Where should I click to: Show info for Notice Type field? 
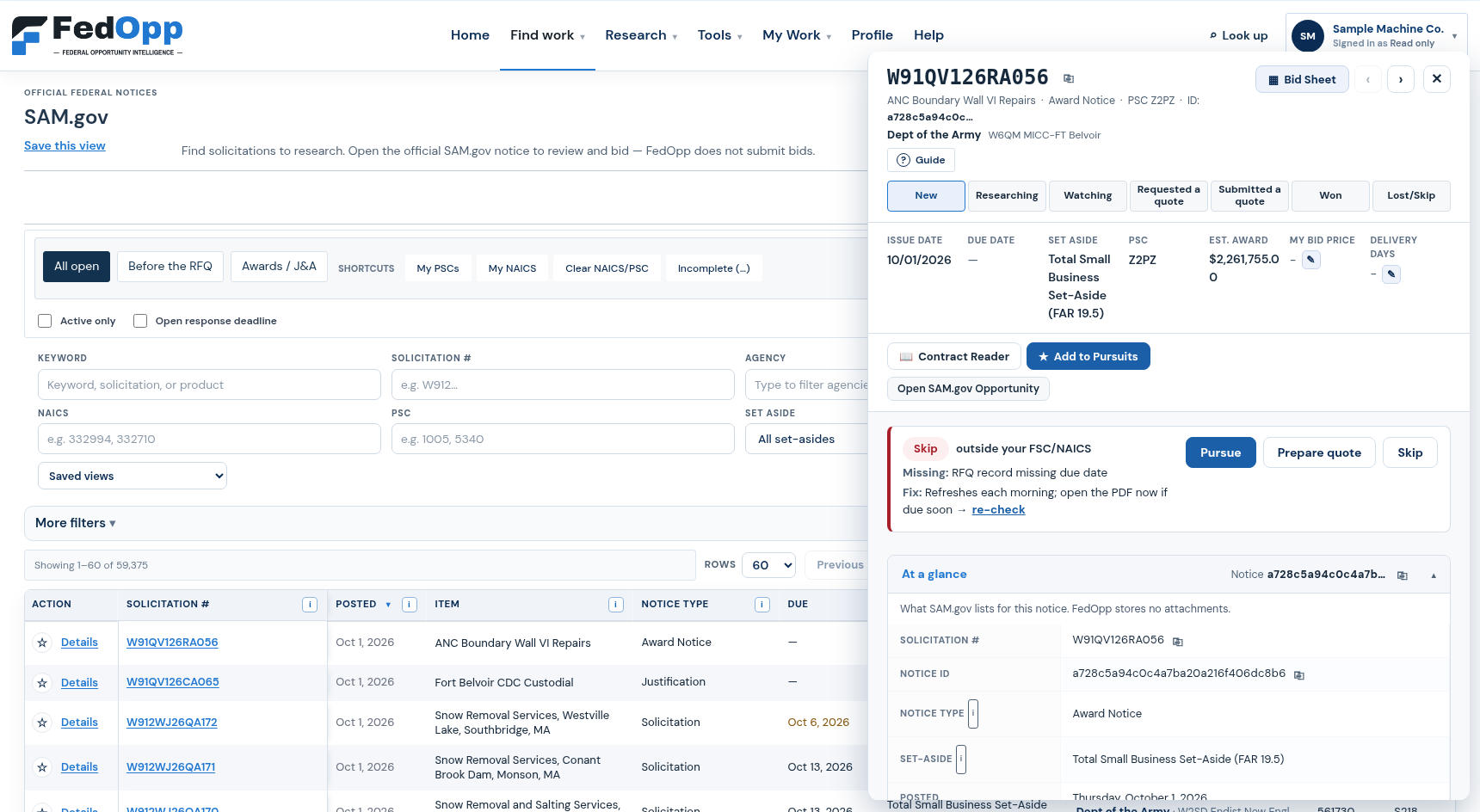[x=973, y=713]
